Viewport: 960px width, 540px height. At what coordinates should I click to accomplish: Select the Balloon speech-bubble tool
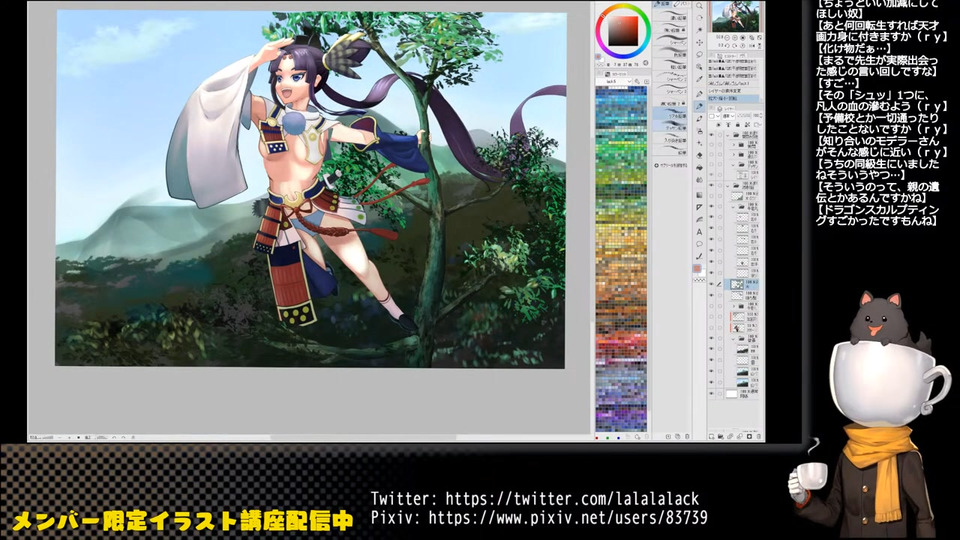point(699,244)
